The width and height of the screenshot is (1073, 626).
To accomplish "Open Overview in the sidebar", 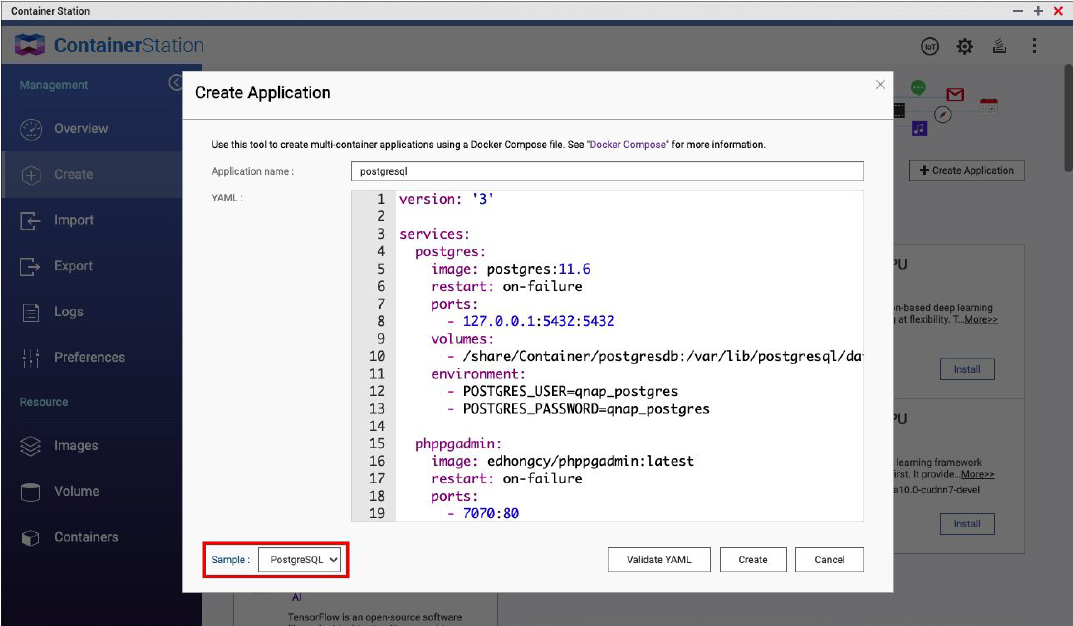I will point(80,129).
